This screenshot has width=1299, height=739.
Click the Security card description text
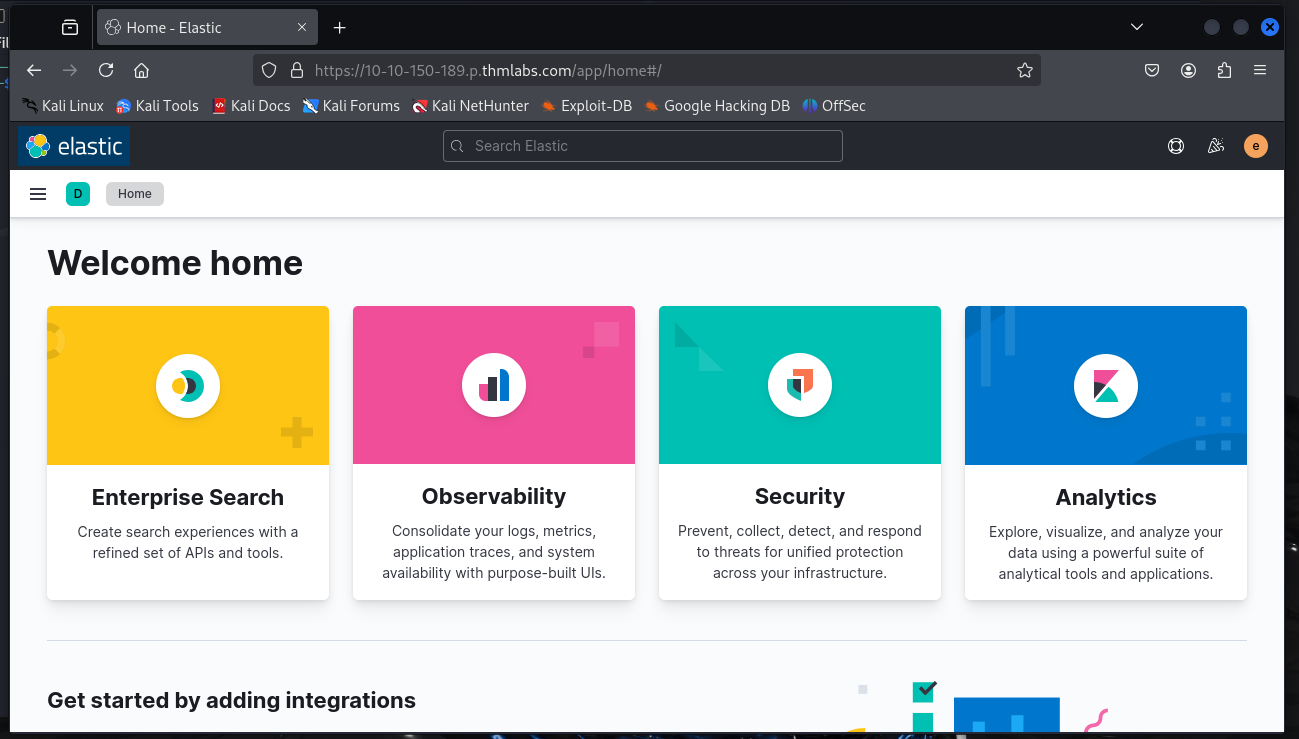coord(800,552)
